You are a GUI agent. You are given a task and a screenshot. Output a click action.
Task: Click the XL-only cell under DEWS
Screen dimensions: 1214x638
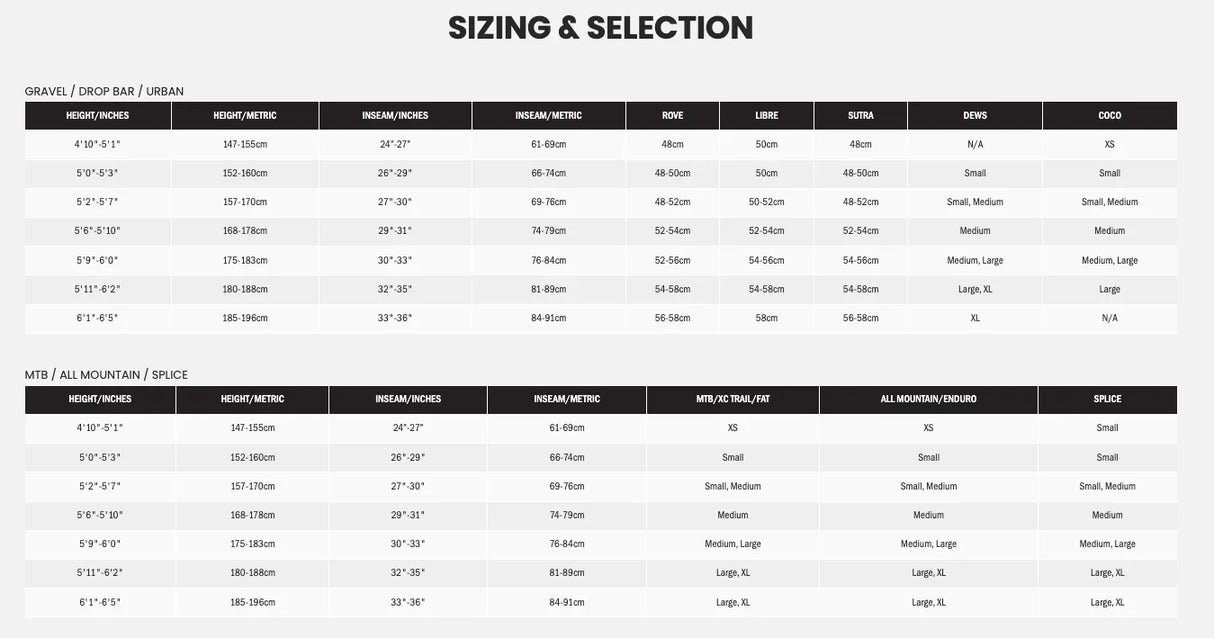[x=974, y=318]
